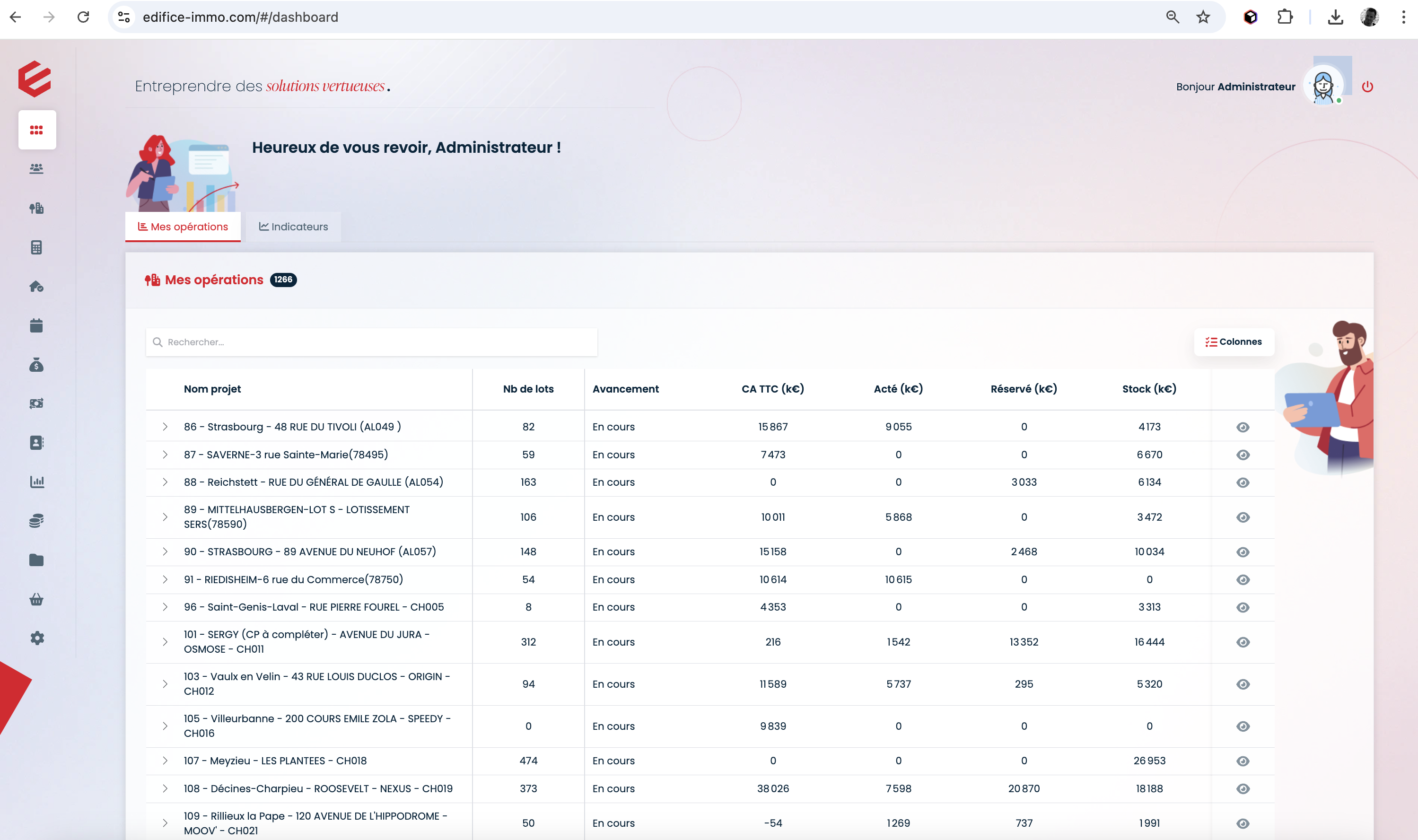Click the browser address bar URL
This screenshot has height=840, width=1418.
pyautogui.click(x=240, y=17)
